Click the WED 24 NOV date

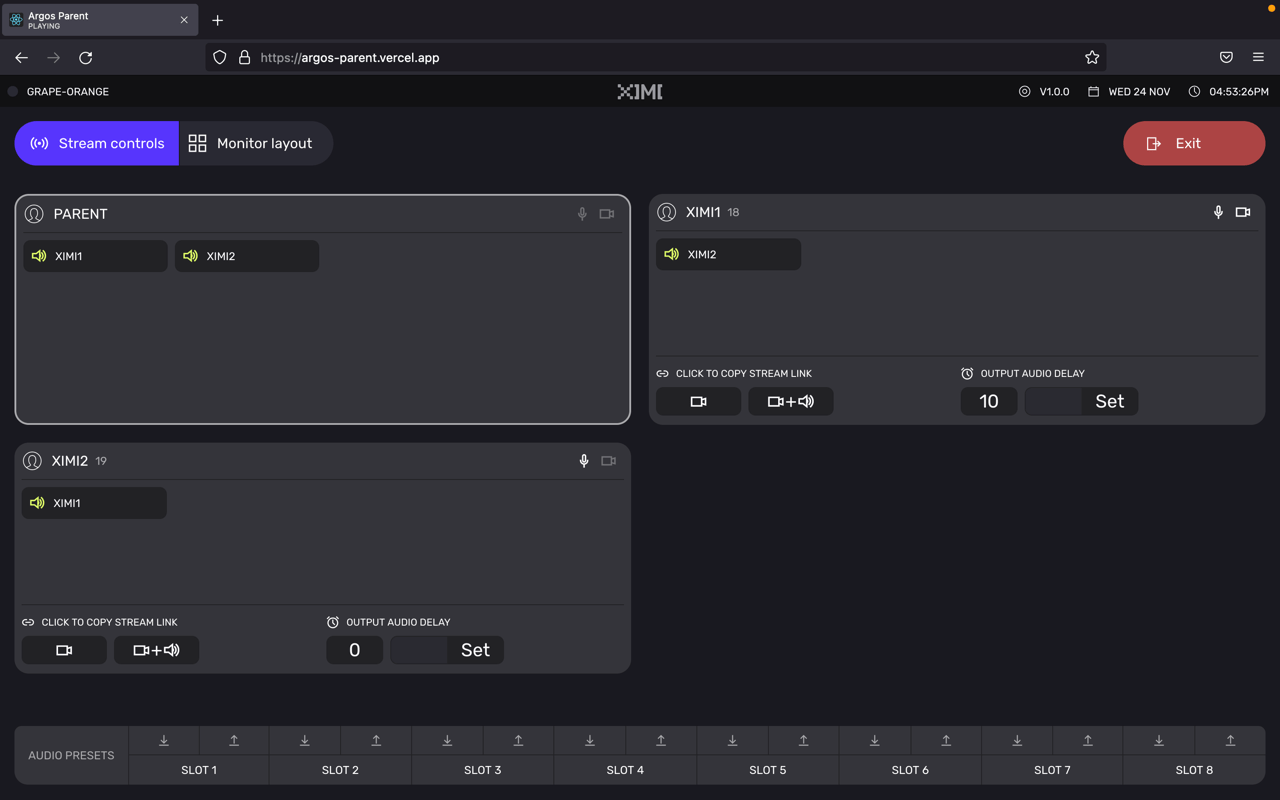coord(1129,92)
